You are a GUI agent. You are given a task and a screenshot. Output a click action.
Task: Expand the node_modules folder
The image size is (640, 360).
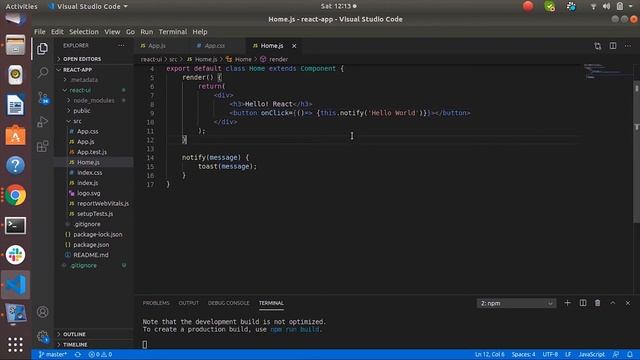pyautogui.click(x=94, y=100)
